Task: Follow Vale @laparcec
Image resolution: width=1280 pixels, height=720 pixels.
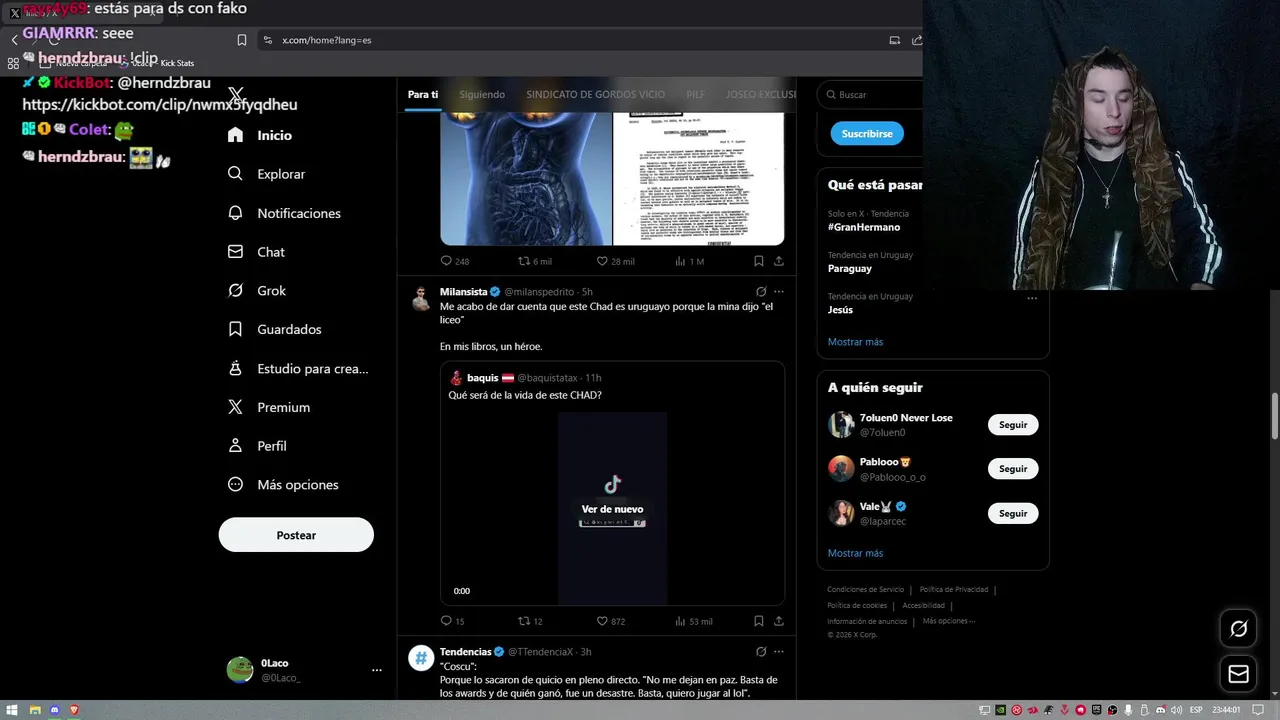Action: point(1013,513)
